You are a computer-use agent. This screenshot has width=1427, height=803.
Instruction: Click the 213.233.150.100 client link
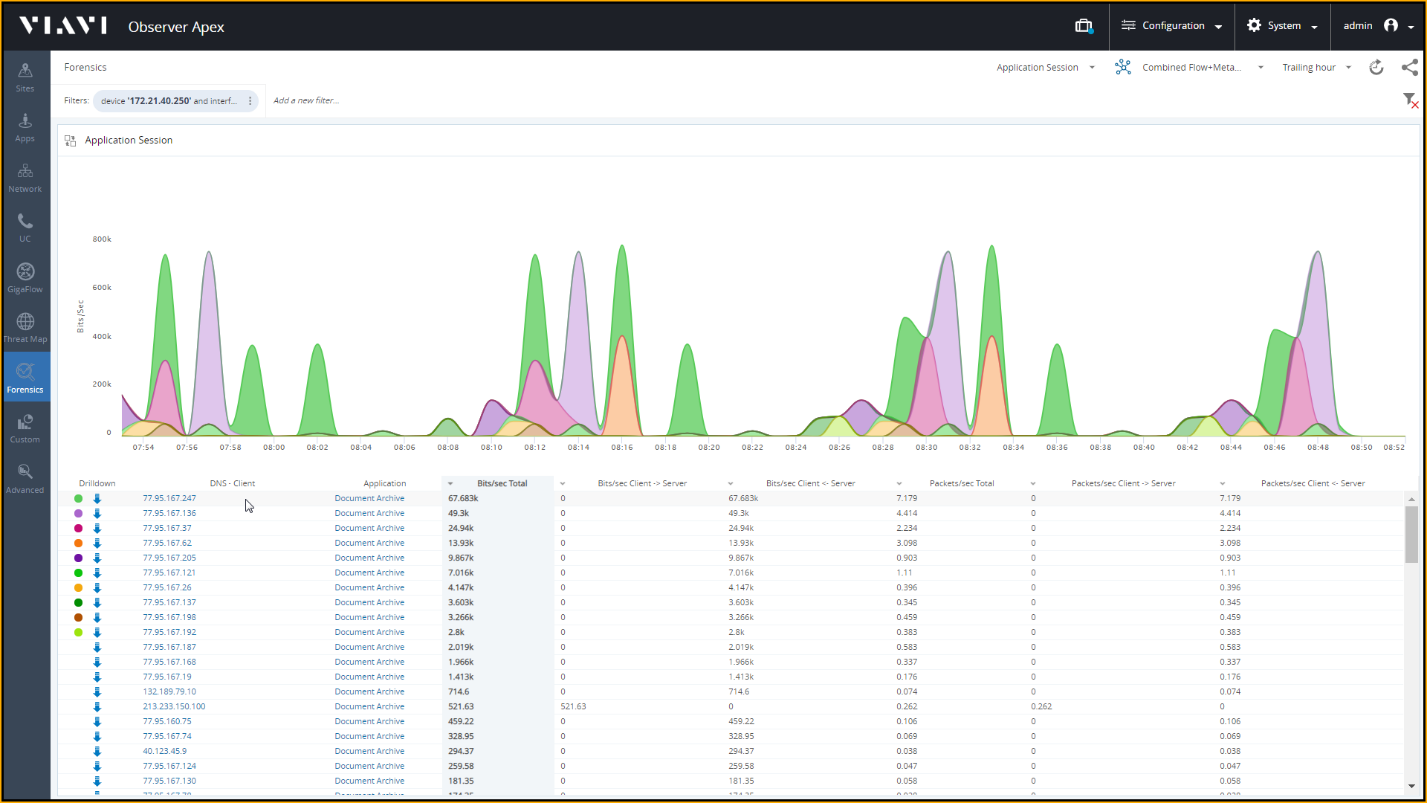[174, 706]
